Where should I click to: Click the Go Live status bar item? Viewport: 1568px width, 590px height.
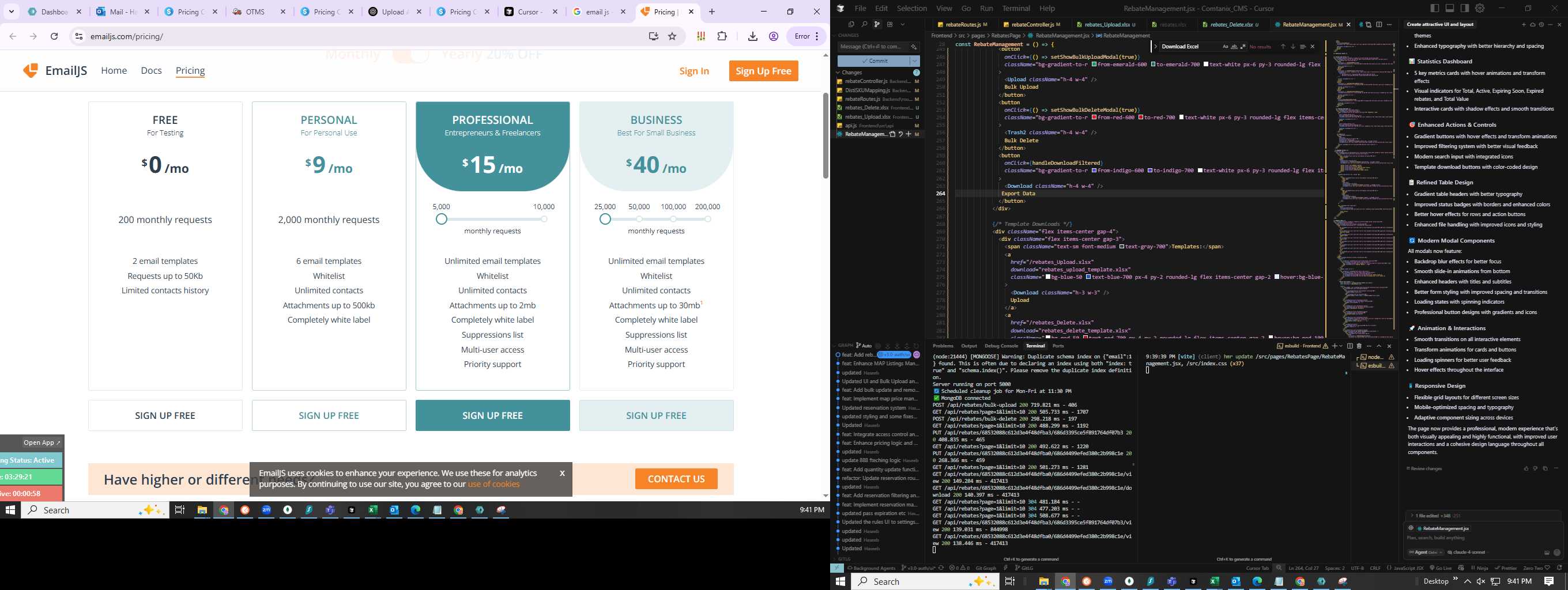(1441, 568)
